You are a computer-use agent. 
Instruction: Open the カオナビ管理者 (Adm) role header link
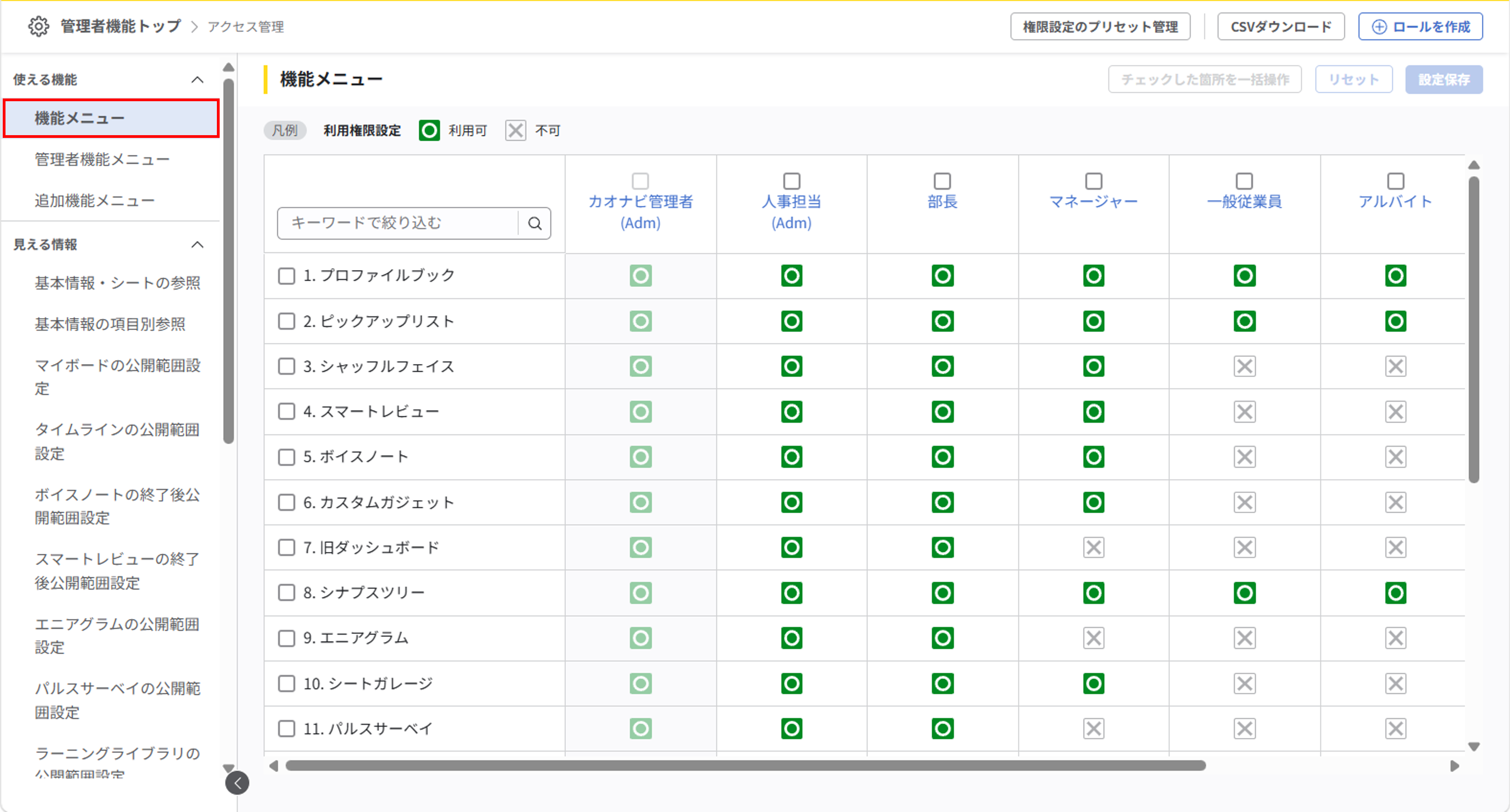pyautogui.click(x=640, y=212)
